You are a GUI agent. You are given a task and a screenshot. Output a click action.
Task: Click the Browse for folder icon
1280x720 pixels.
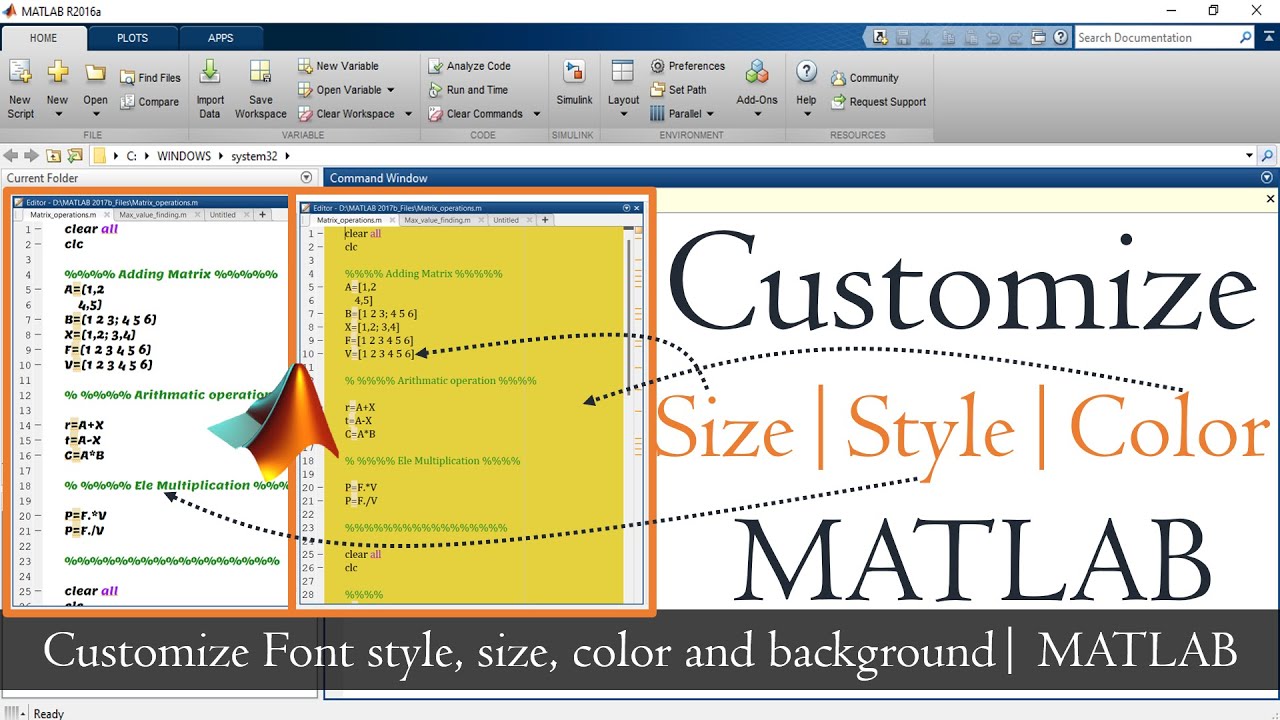(74, 156)
